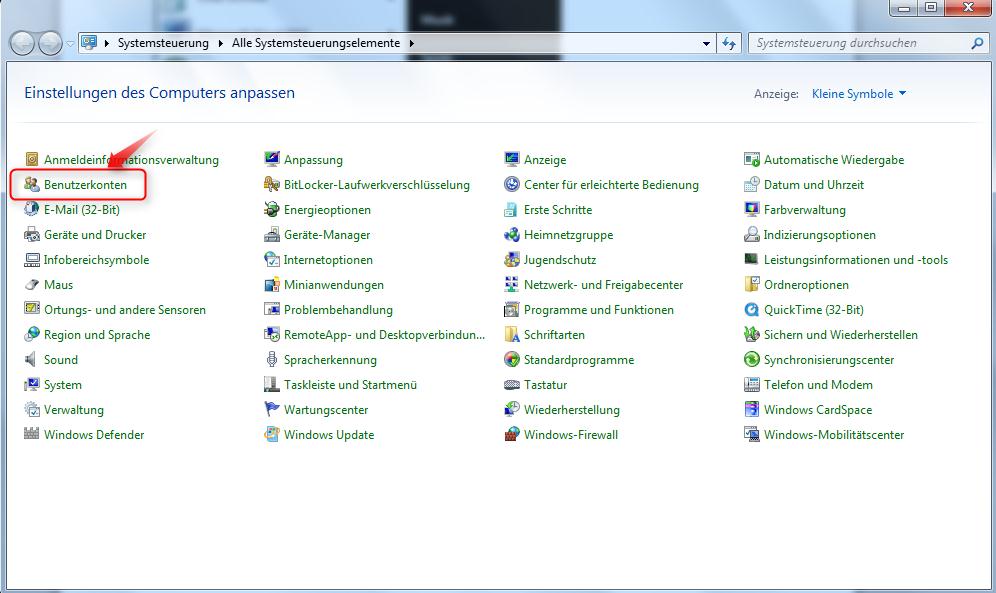
Task: Click the Systemsteuerung durchsuchen search field
Action: click(x=860, y=44)
